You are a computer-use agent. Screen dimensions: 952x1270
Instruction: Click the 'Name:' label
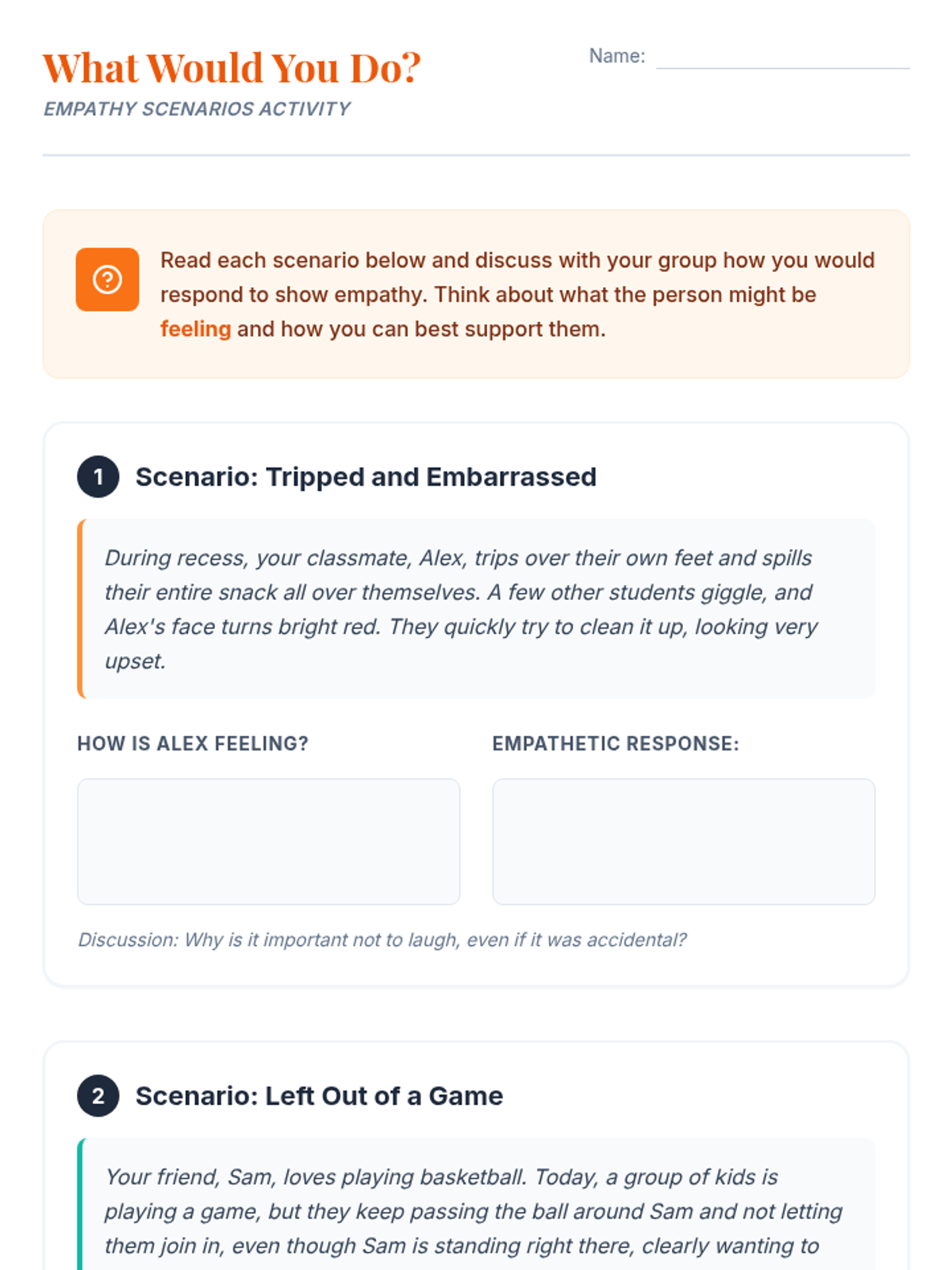(x=616, y=56)
